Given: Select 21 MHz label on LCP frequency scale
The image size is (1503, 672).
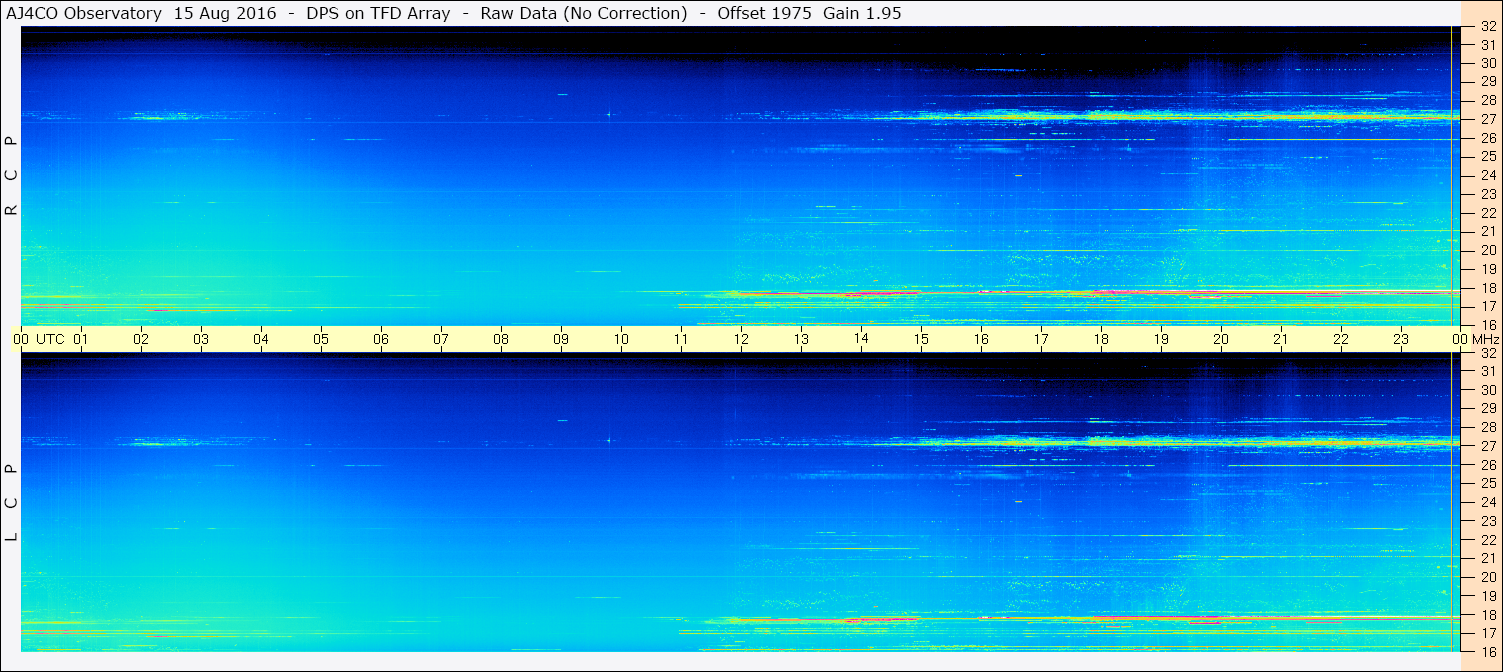Looking at the screenshot, I should click(1488, 558).
